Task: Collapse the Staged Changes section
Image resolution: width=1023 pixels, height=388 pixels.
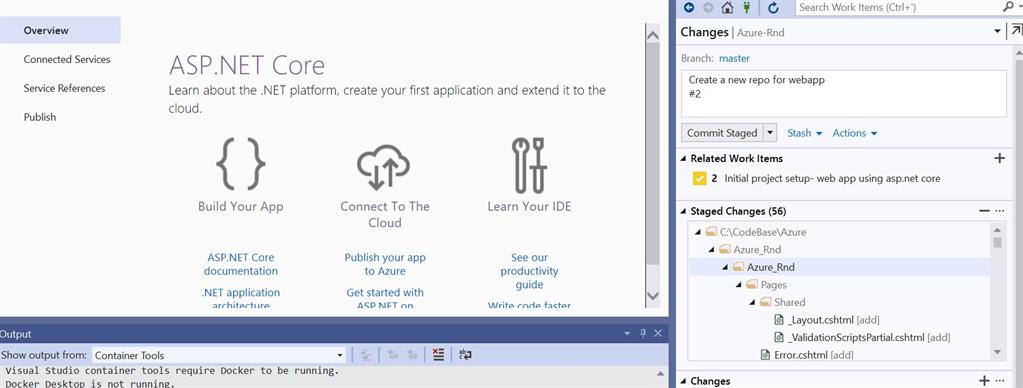Action: pyautogui.click(x=684, y=211)
